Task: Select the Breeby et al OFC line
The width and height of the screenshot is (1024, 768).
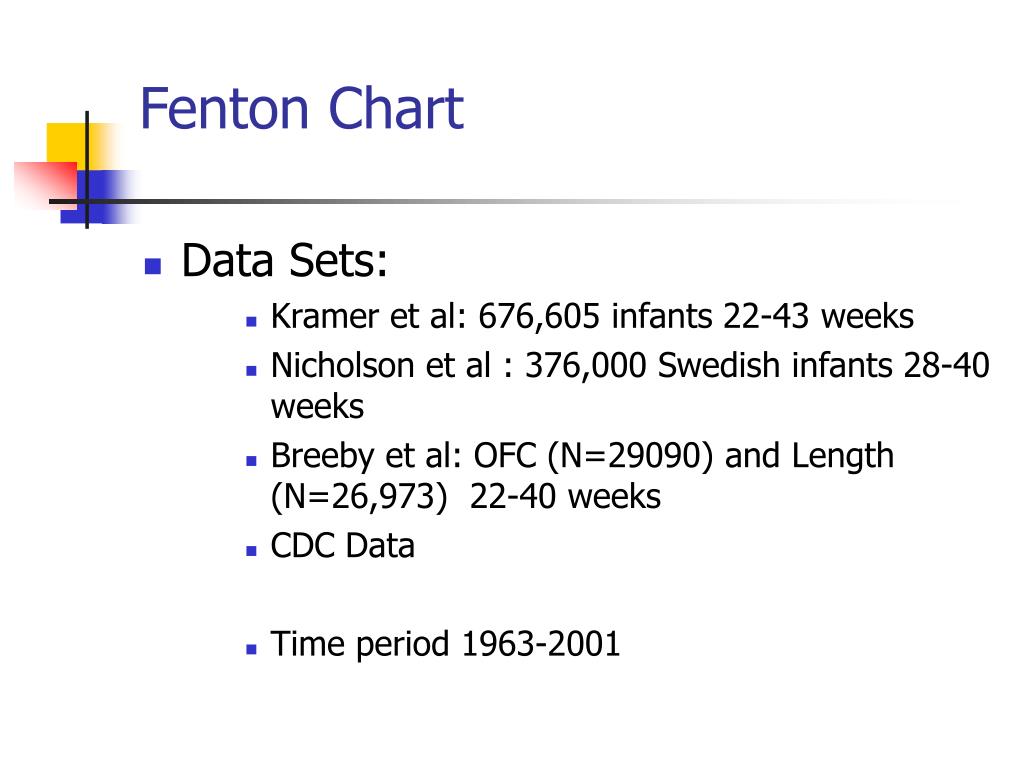Action: tap(582, 456)
